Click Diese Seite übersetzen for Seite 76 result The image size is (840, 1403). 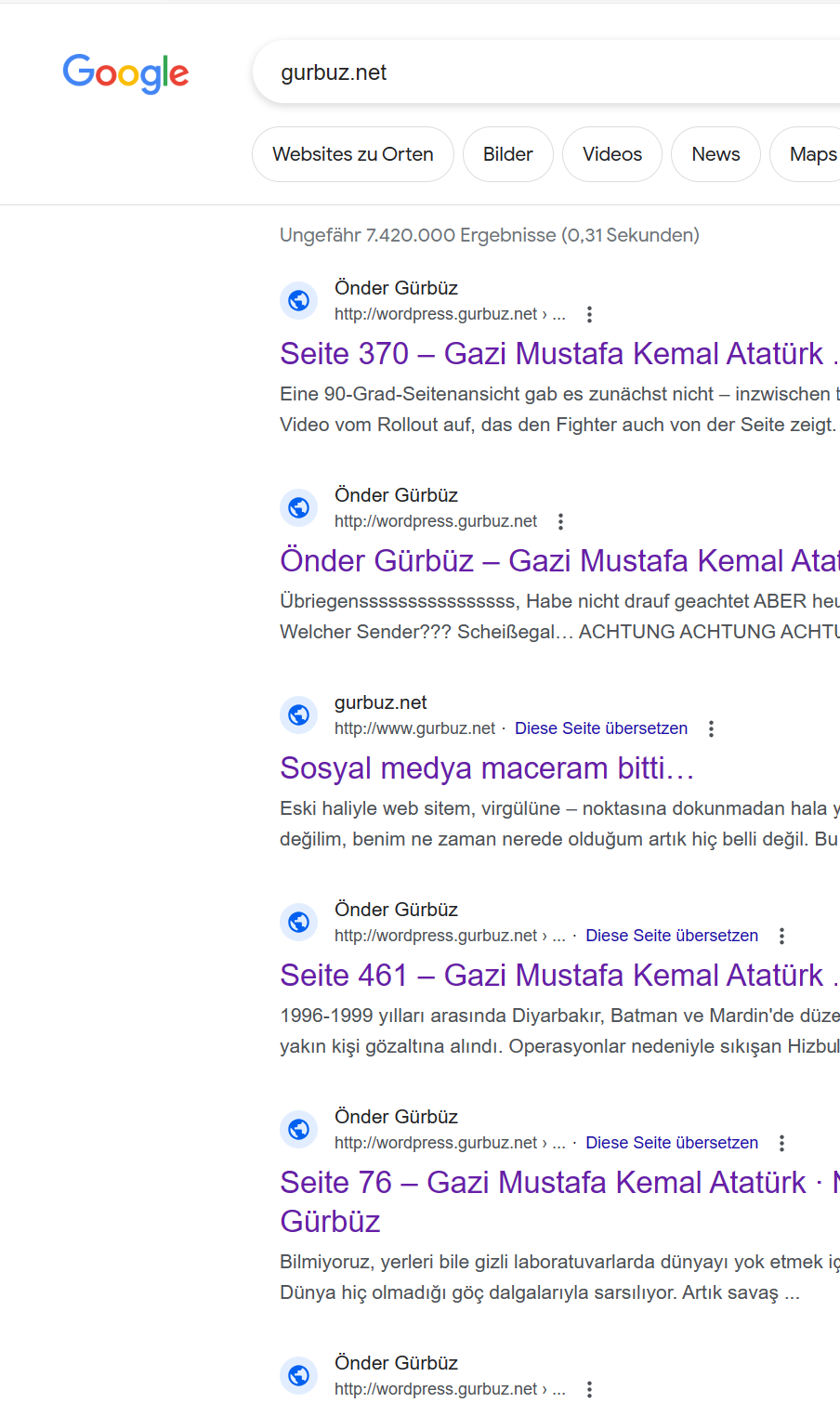tap(672, 1143)
